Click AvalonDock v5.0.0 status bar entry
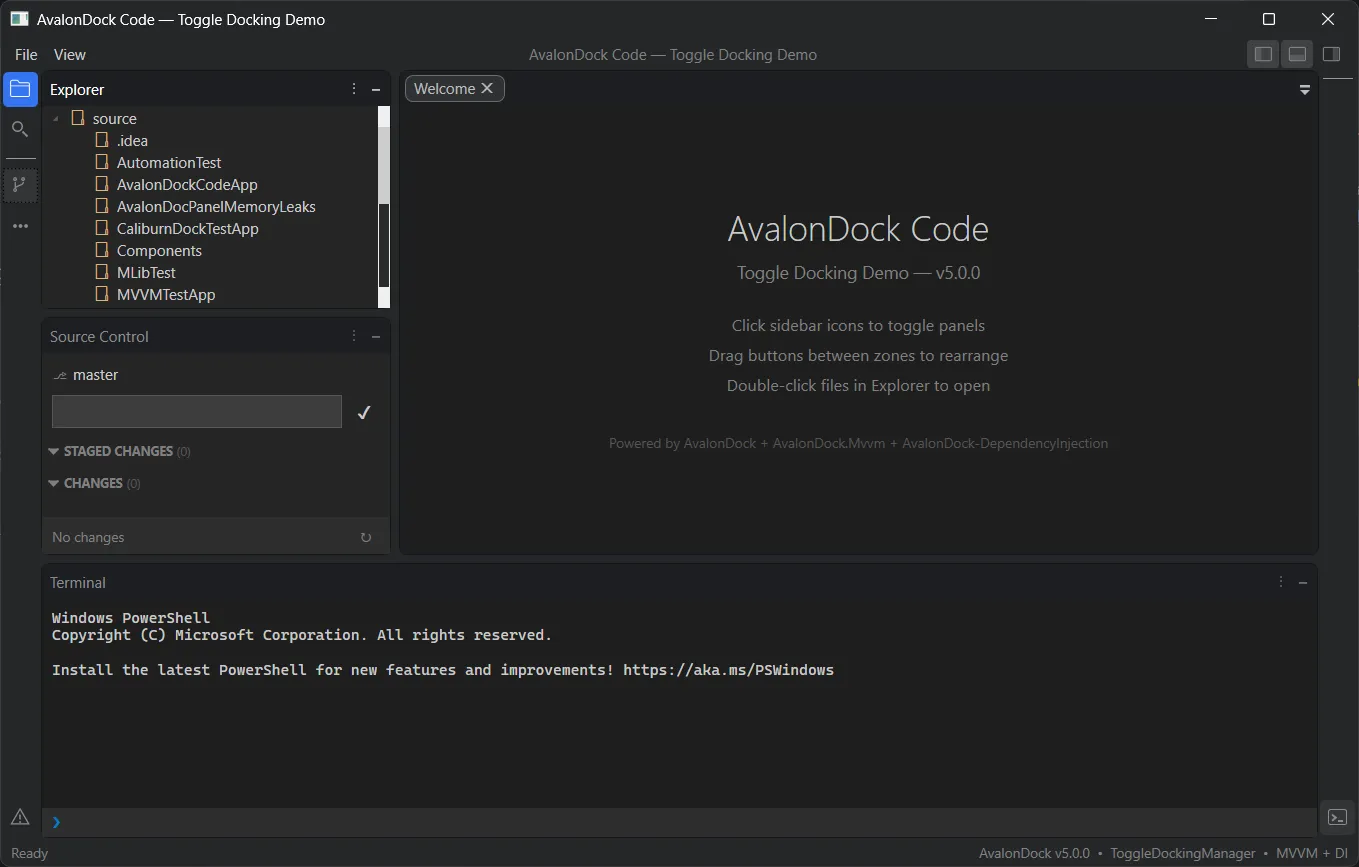 (x=1034, y=853)
